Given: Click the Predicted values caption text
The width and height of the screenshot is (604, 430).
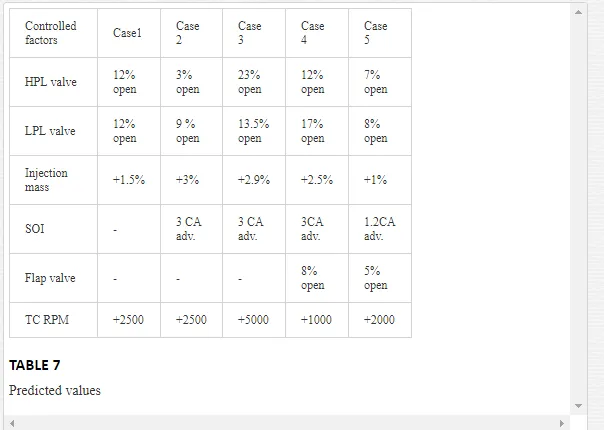Looking at the screenshot, I should (x=55, y=390).
